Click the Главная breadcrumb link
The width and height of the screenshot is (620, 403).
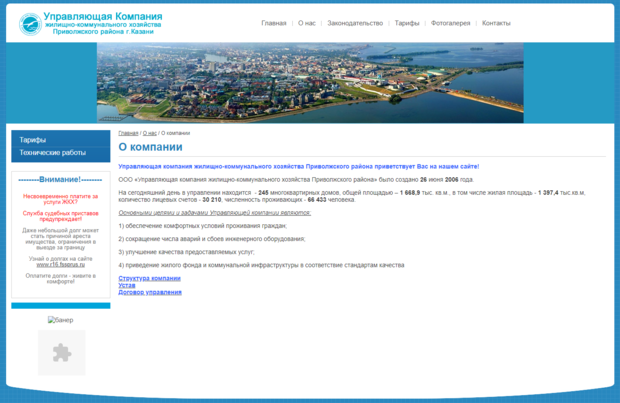click(x=128, y=132)
